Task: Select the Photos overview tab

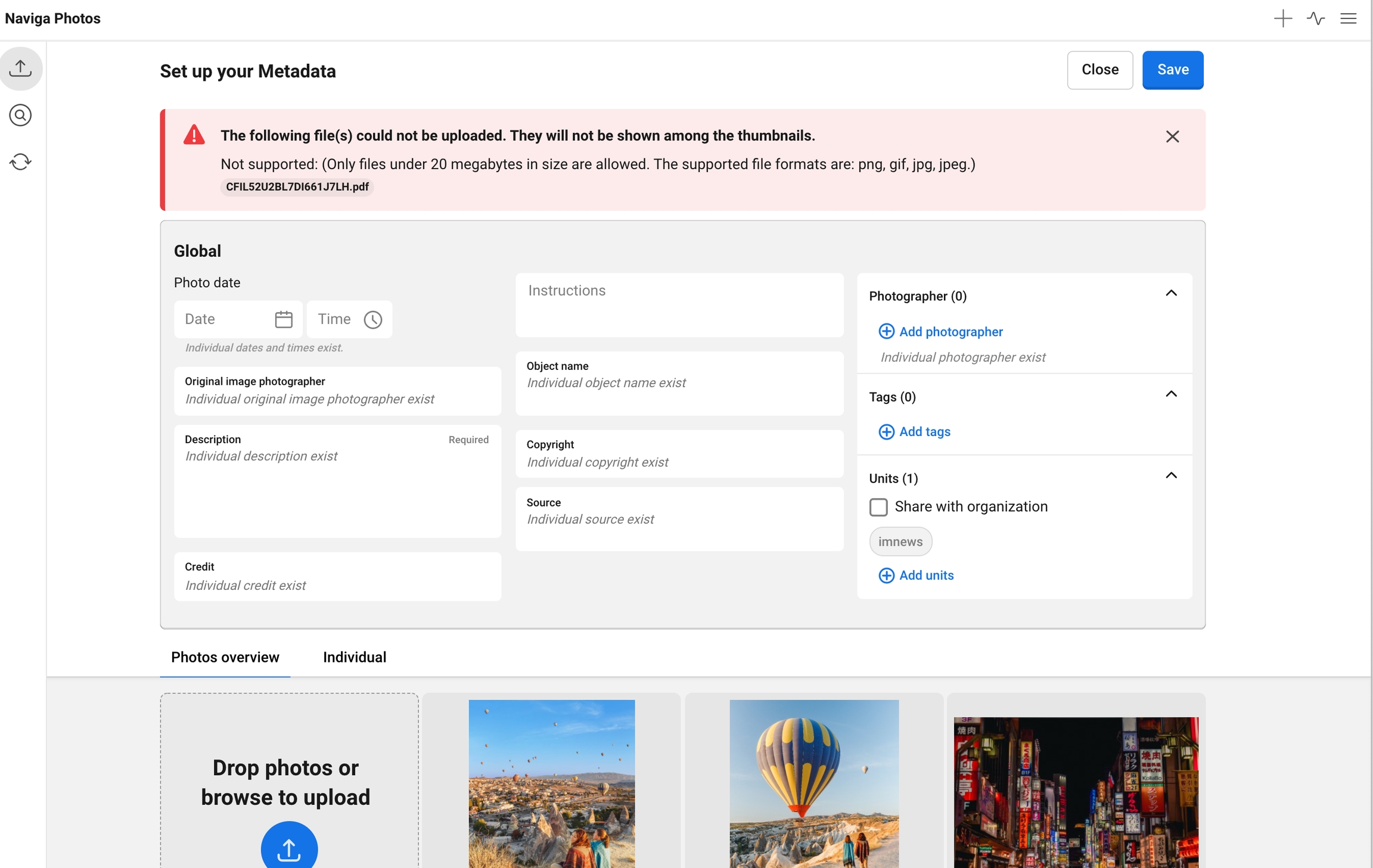Action: coord(225,657)
